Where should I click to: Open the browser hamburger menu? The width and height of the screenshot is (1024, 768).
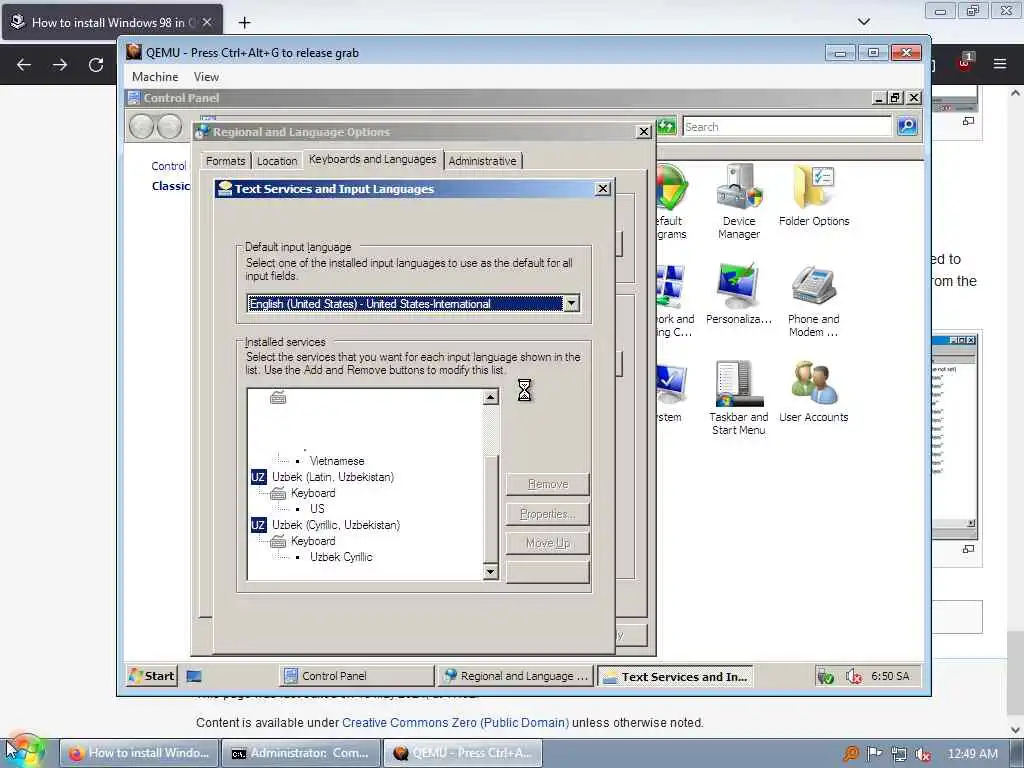[999, 63]
